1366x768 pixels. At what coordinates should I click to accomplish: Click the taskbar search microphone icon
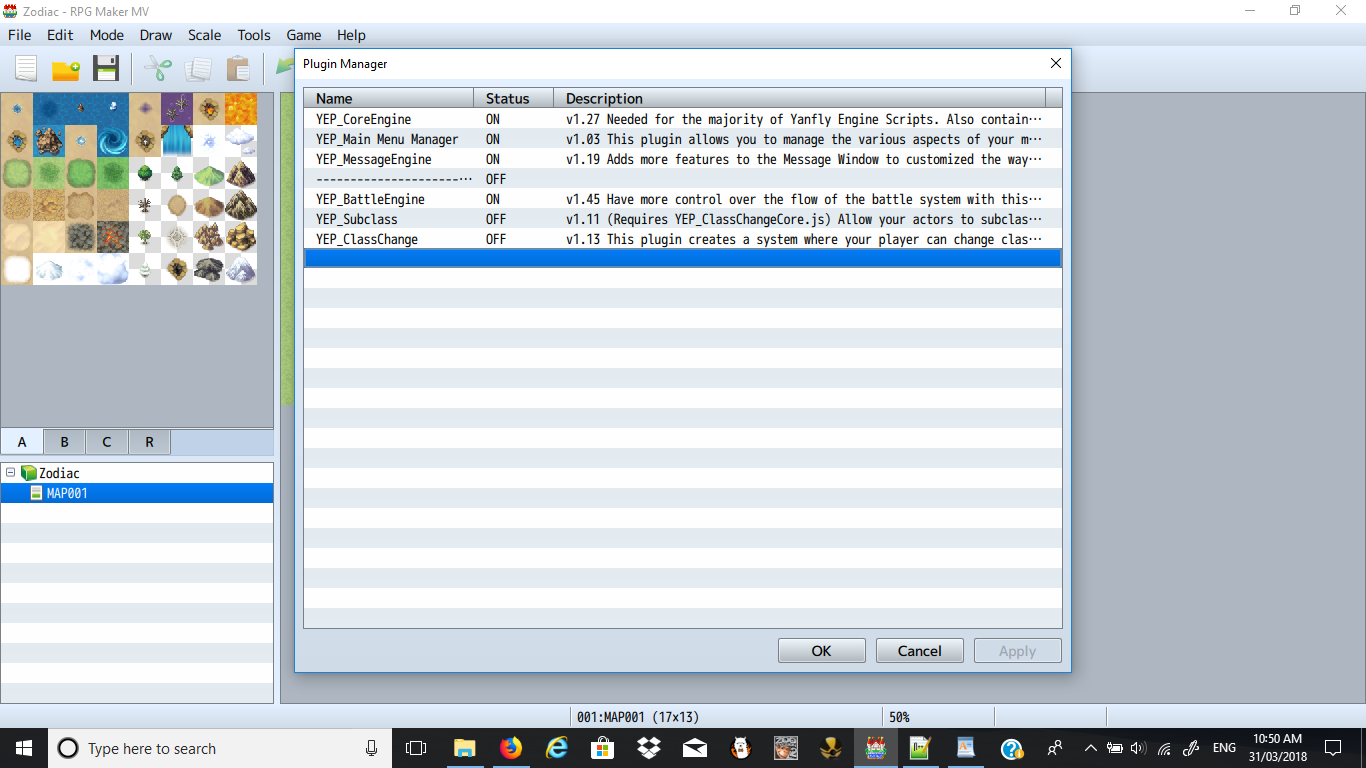coord(371,748)
